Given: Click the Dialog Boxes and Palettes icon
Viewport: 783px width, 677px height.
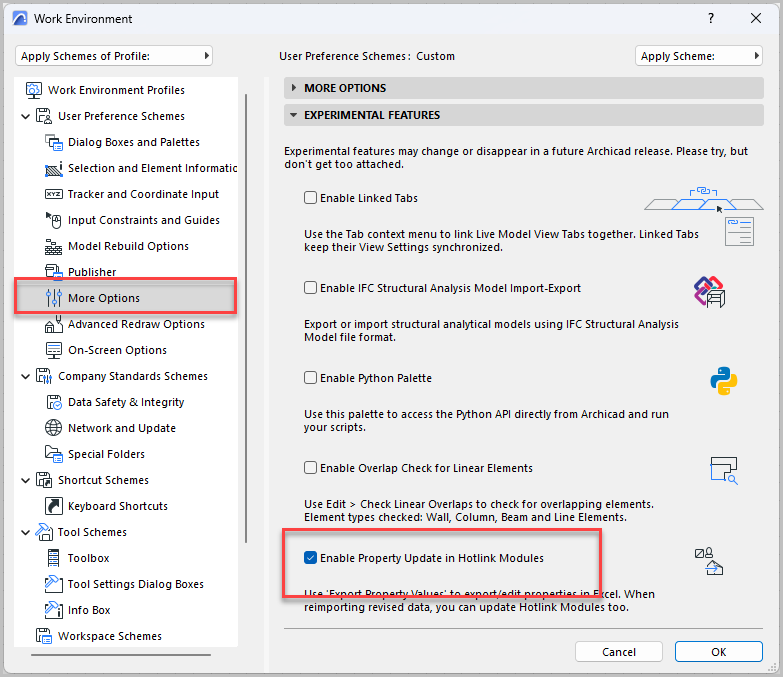Looking at the screenshot, I should click(x=54, y=142).
